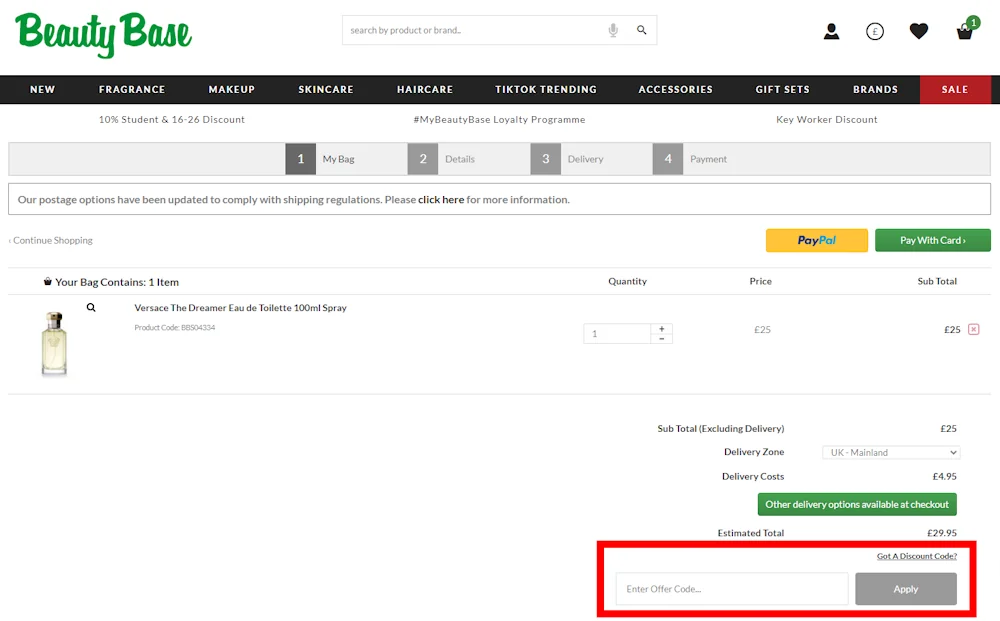Select step 1 My Bag
Image resolution: width=1000 pixels, height=621 pixels.
(320, 159)
